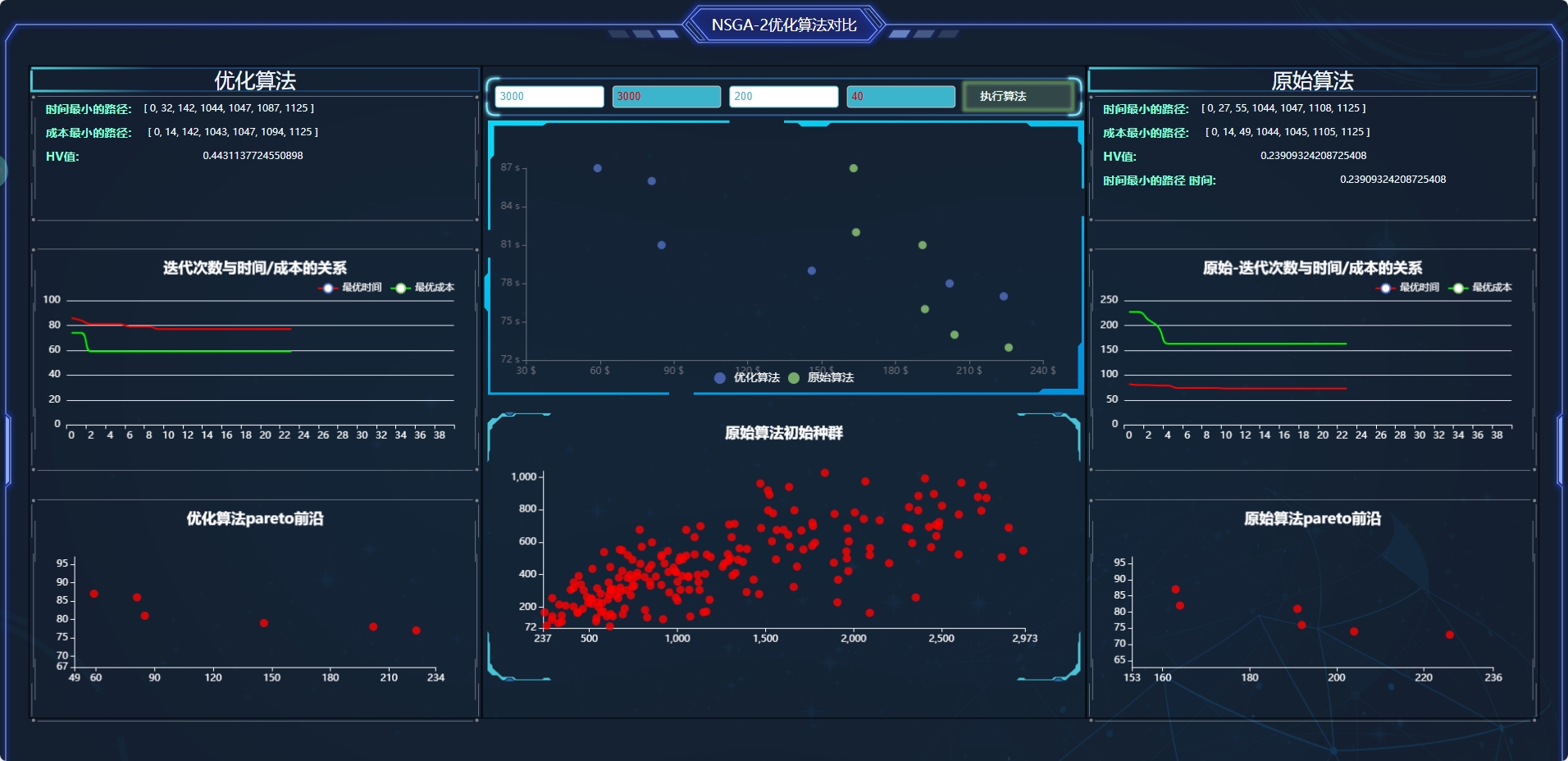
Task: Click the 迭代次数与时间/成本的关系 chart title
Action: coord(255,268)
